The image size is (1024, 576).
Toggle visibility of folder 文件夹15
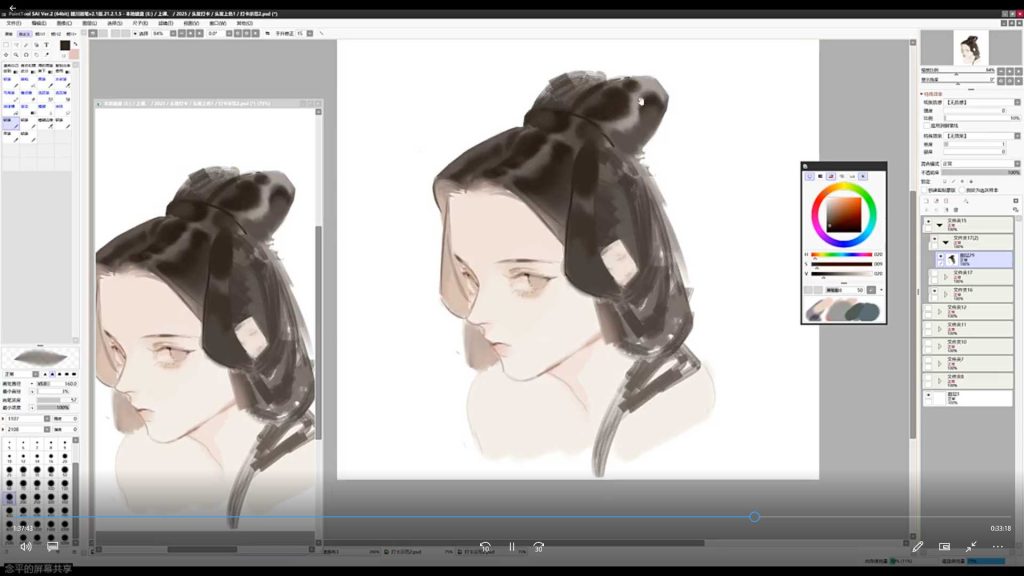927,222
